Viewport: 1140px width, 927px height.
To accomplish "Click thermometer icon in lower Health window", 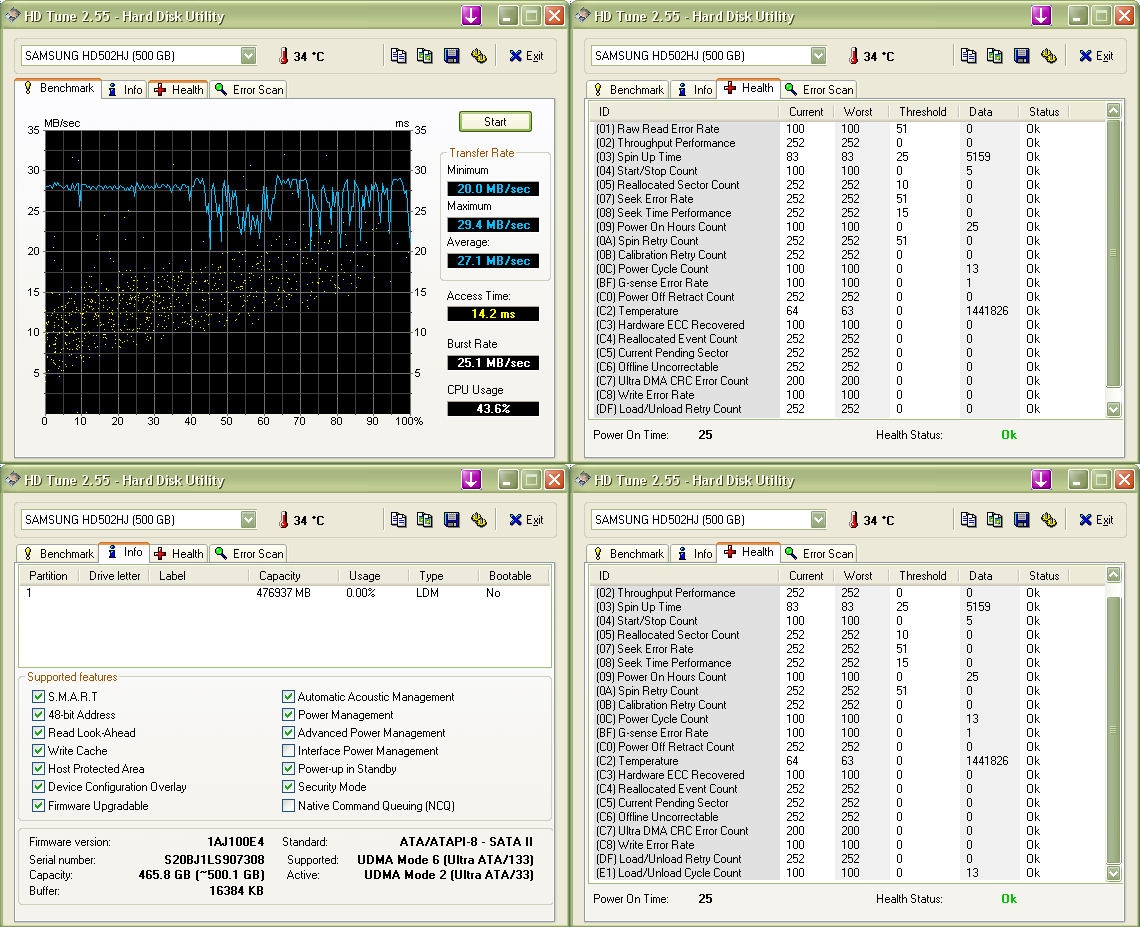I will [854, 519].
